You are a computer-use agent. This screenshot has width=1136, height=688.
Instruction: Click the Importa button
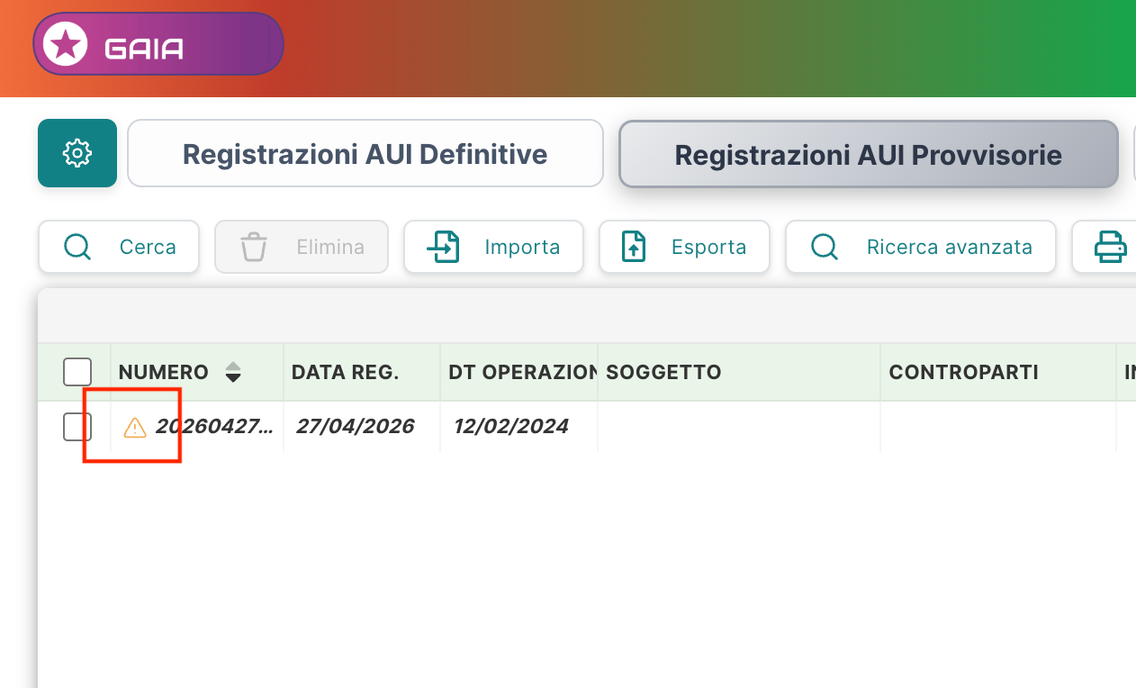tap(493, 247)
